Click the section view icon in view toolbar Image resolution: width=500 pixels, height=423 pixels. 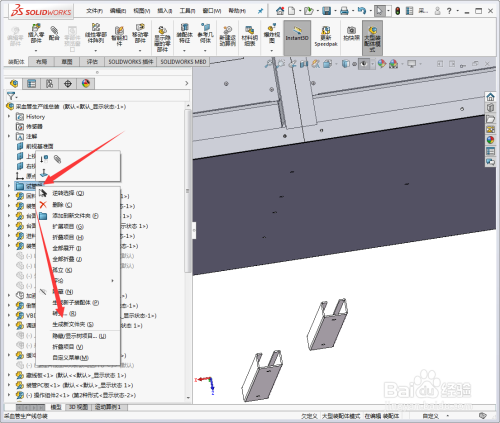(x=304, y=63)
